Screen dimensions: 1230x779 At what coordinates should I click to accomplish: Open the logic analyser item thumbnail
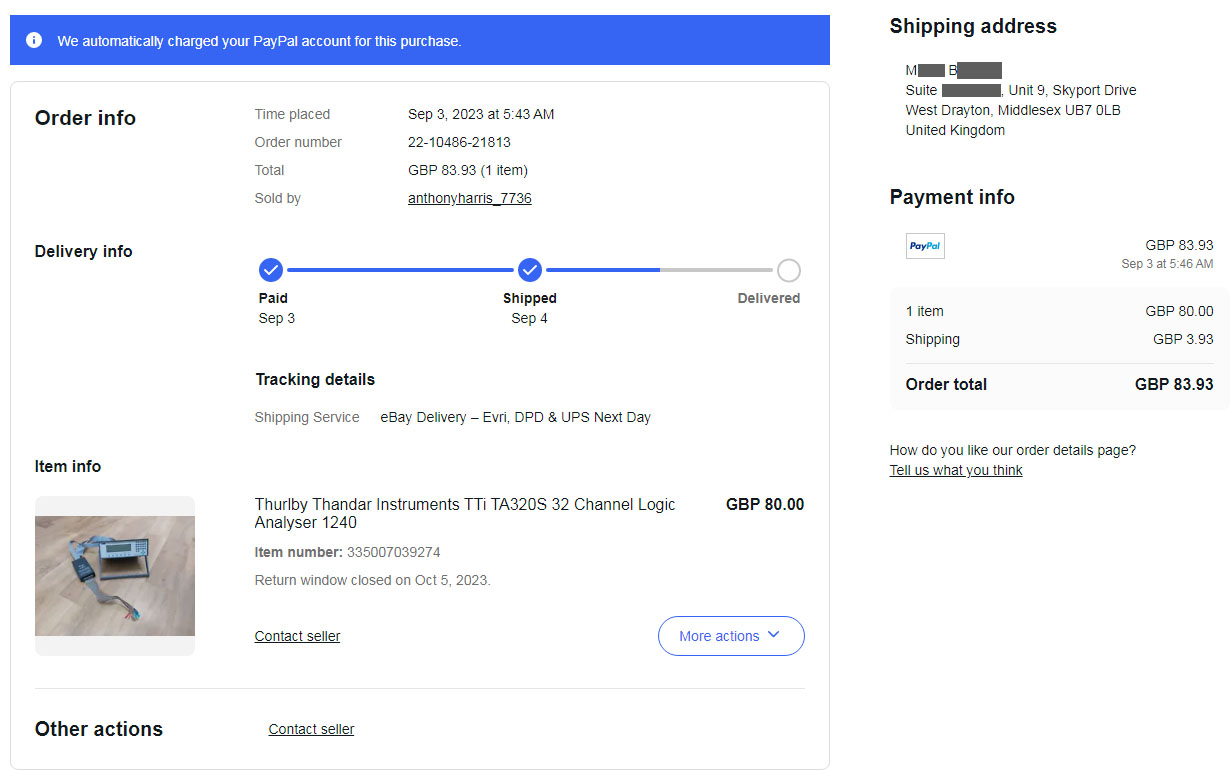click(115, 575)
